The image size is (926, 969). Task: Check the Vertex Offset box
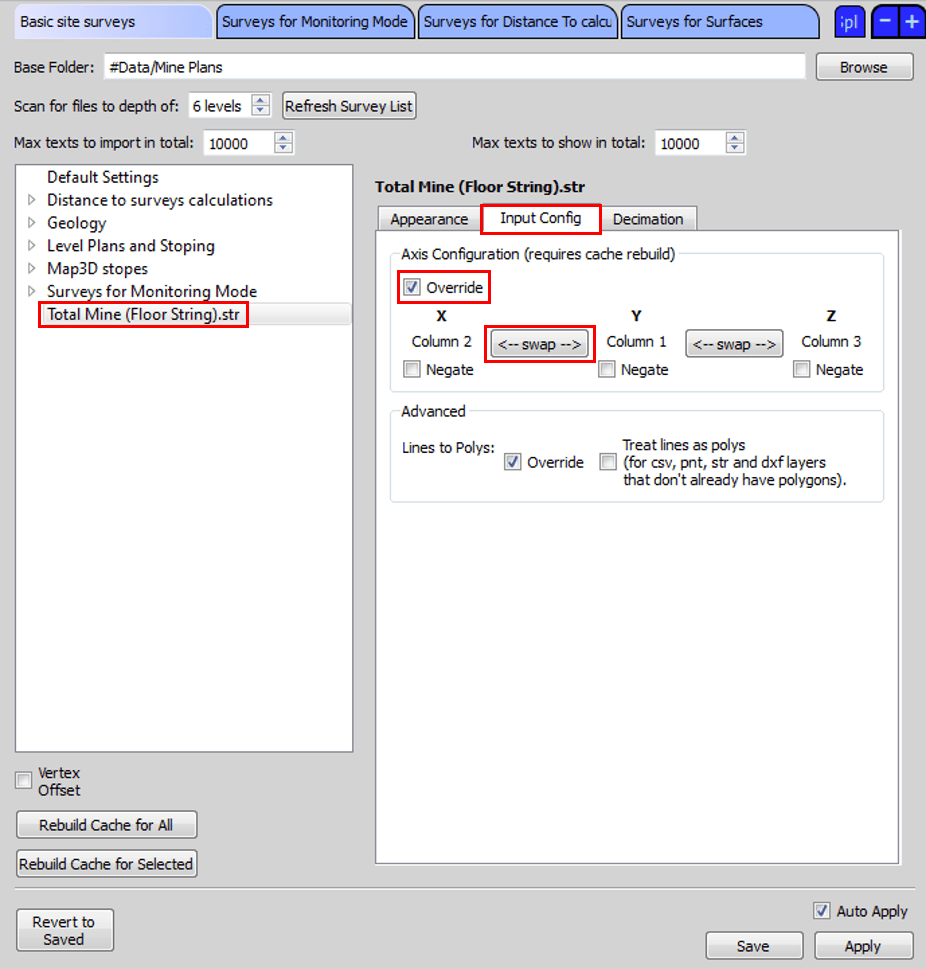click(x=23, y=780)
